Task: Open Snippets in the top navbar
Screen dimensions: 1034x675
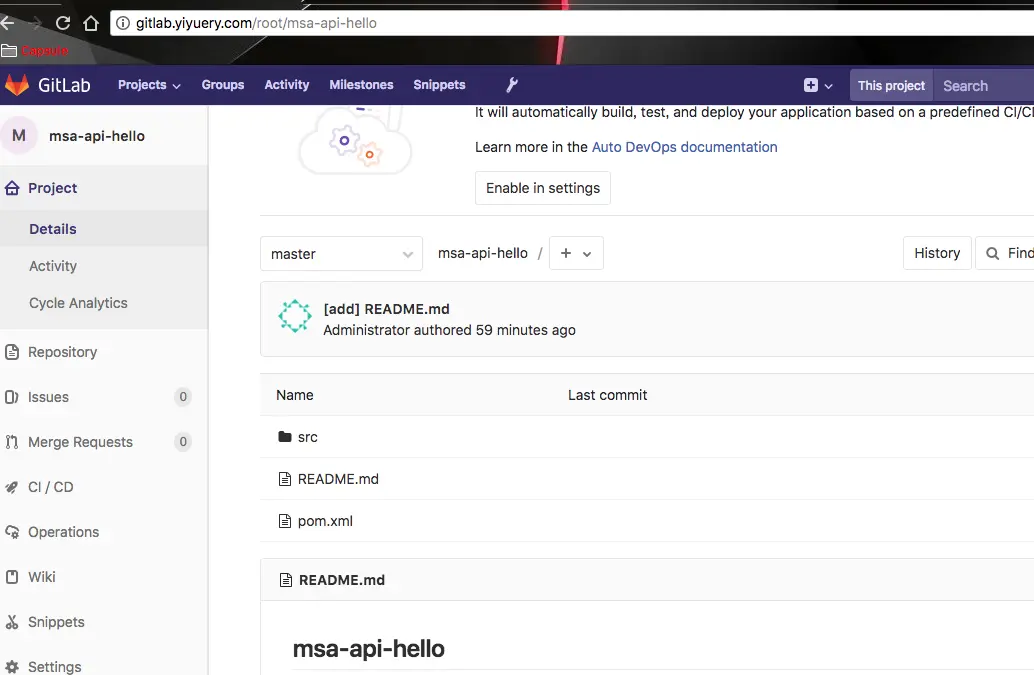Action: (439, 85)
